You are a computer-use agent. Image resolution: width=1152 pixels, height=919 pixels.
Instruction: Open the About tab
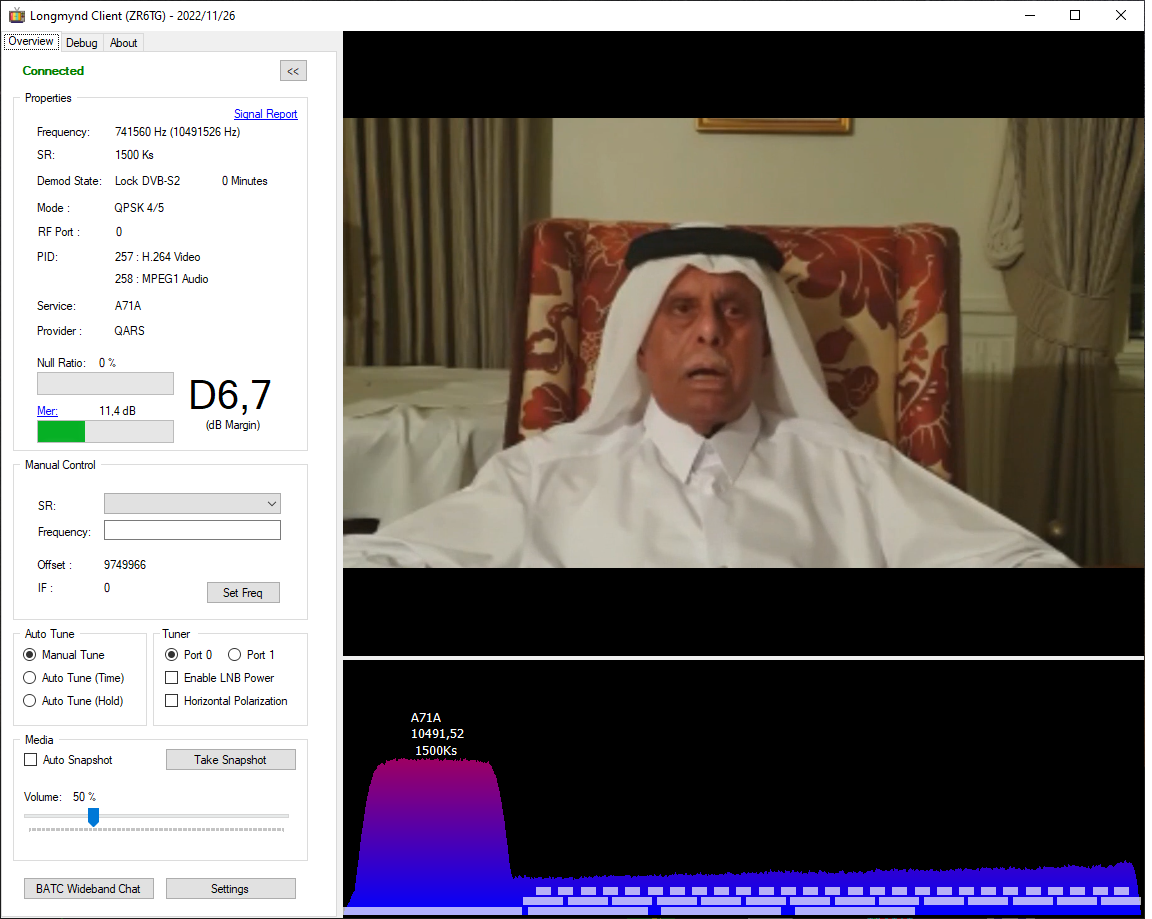pyautogui.click(x=124, y=43)
